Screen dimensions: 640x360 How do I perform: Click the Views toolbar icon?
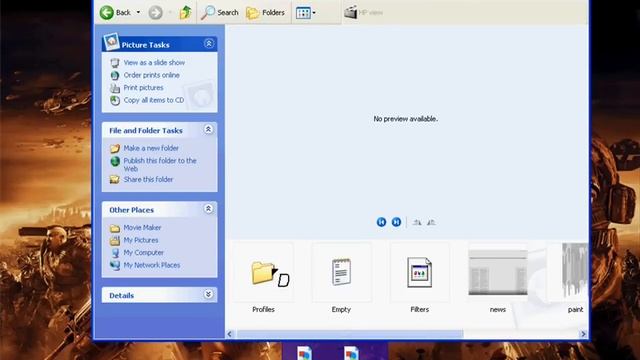point(303,13)
